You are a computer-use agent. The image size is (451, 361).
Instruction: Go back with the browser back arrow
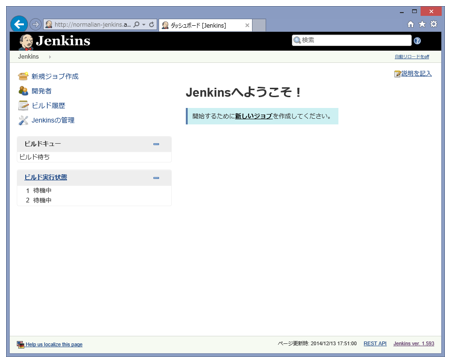click(x=19, y=24)
